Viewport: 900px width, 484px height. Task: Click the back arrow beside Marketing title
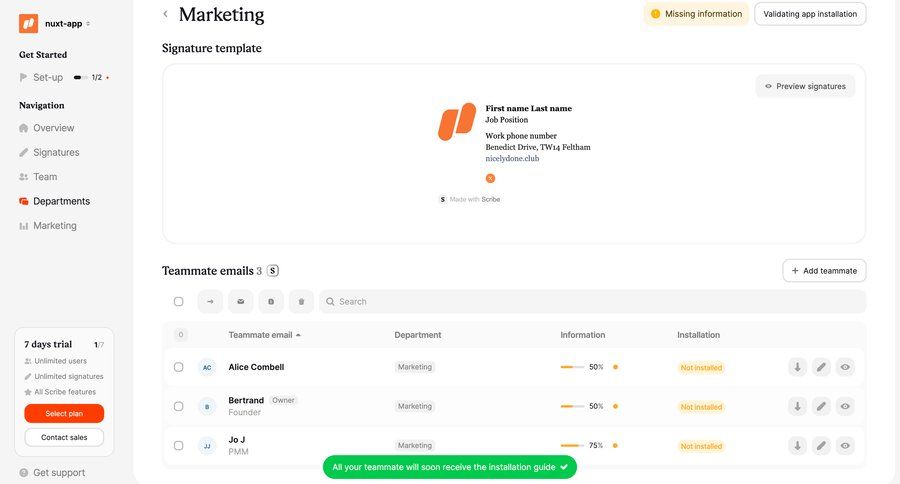tap(165, 14)
